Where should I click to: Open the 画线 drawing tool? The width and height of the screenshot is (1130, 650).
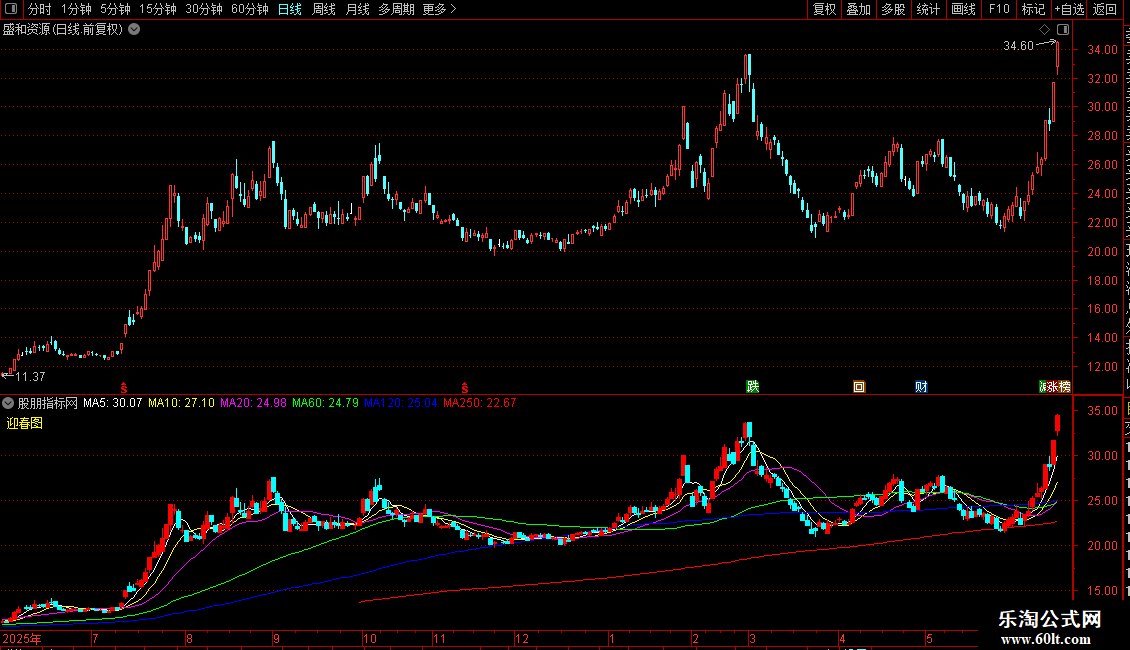click(x=963, y=9)
